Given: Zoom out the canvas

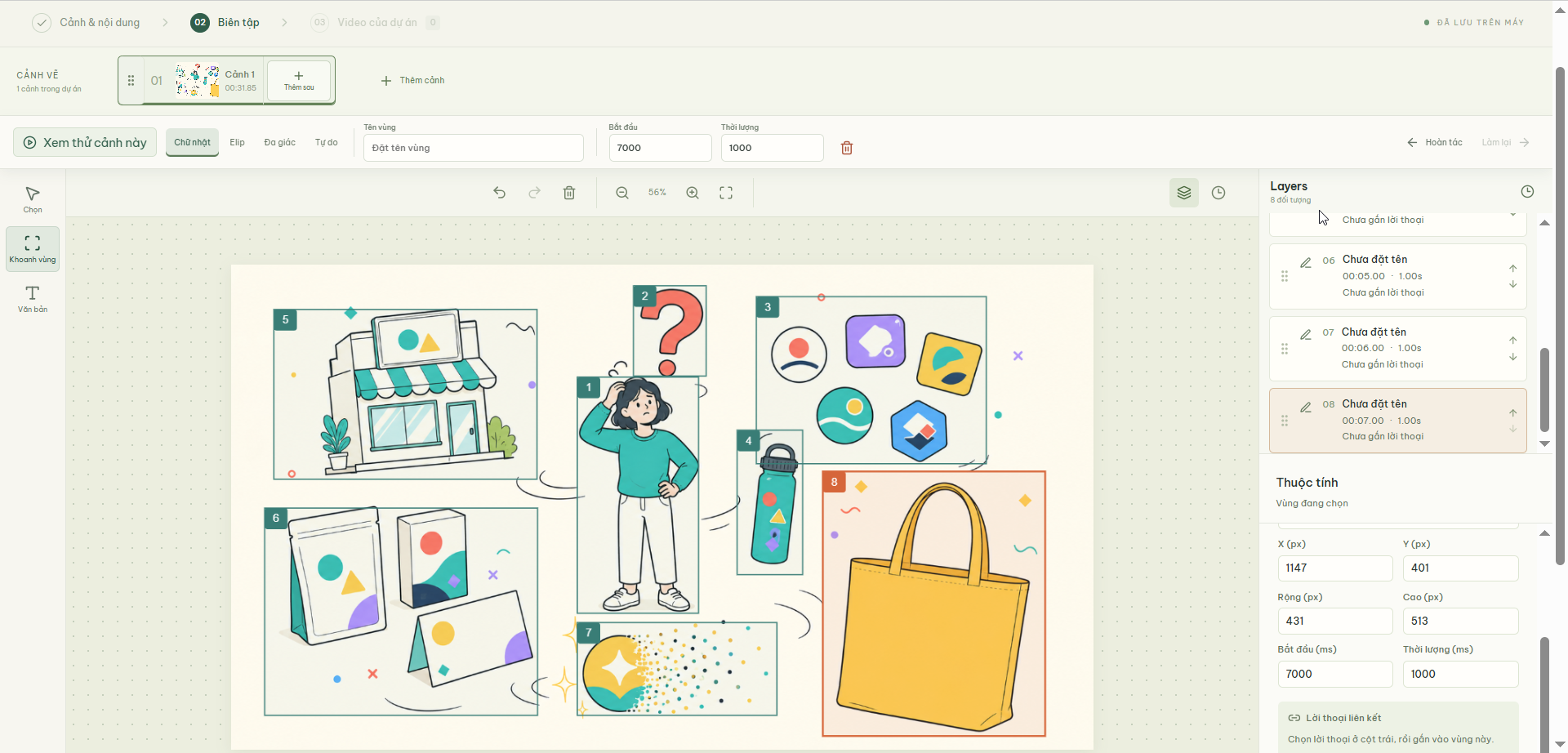Looking at the screenshot, I should click(x=622, y=193).
